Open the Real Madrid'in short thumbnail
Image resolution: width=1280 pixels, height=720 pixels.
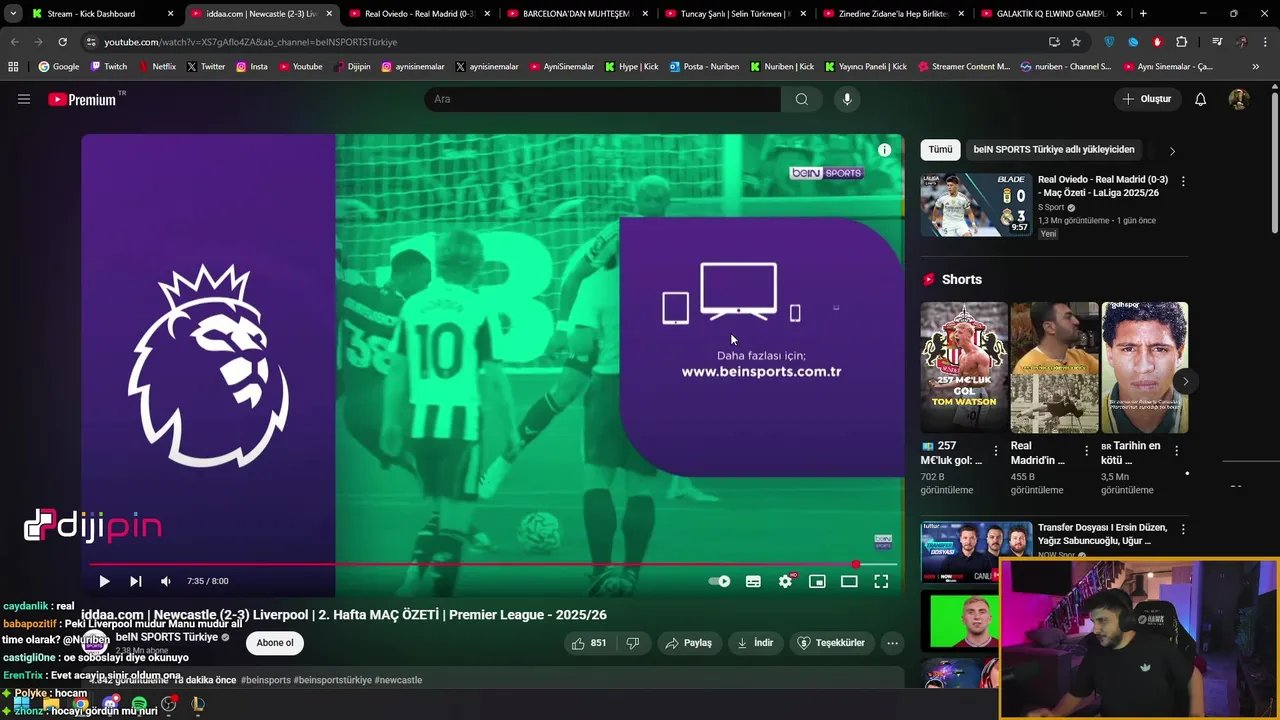point(1054,368)
